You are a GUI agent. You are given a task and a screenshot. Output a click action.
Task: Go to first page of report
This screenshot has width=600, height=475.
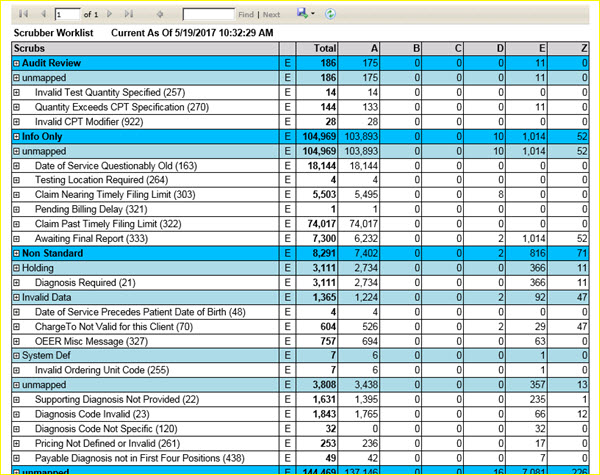coord(22,15)
